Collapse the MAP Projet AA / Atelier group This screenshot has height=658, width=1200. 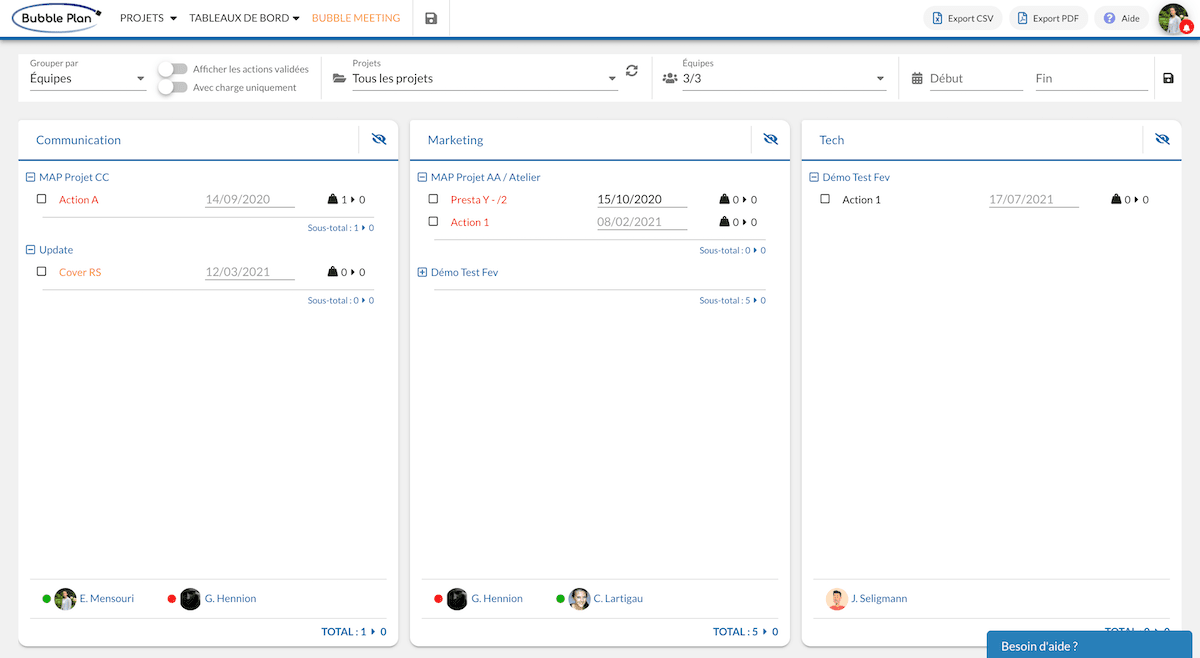[x=422, y=177]
